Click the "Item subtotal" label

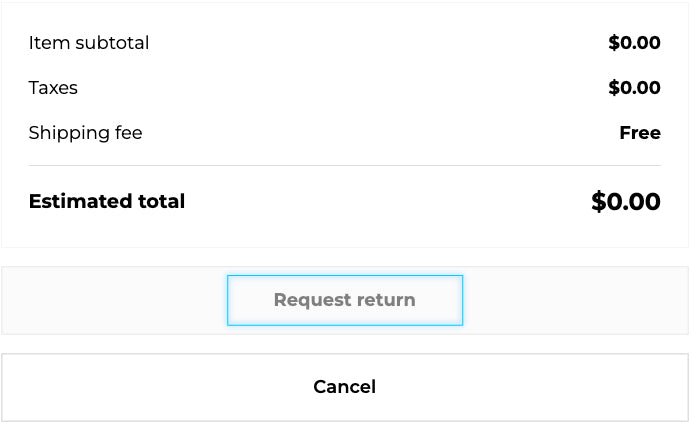coord(89,43)
